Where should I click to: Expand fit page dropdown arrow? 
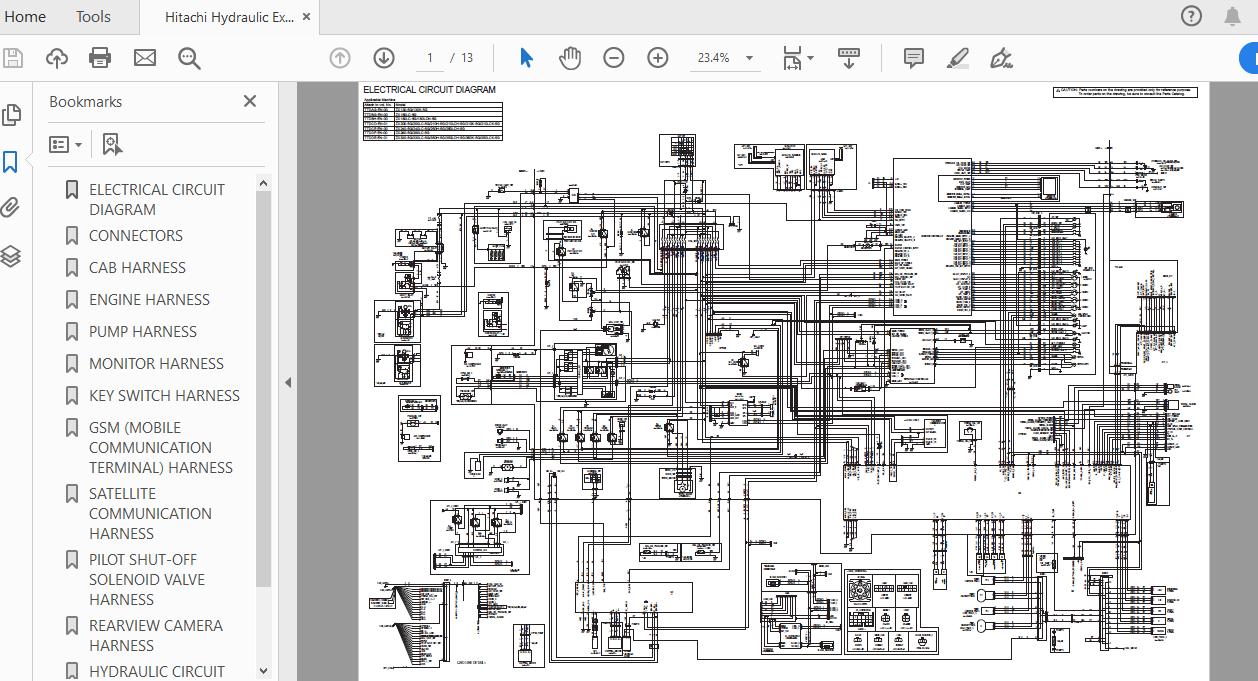pos(810,58)
